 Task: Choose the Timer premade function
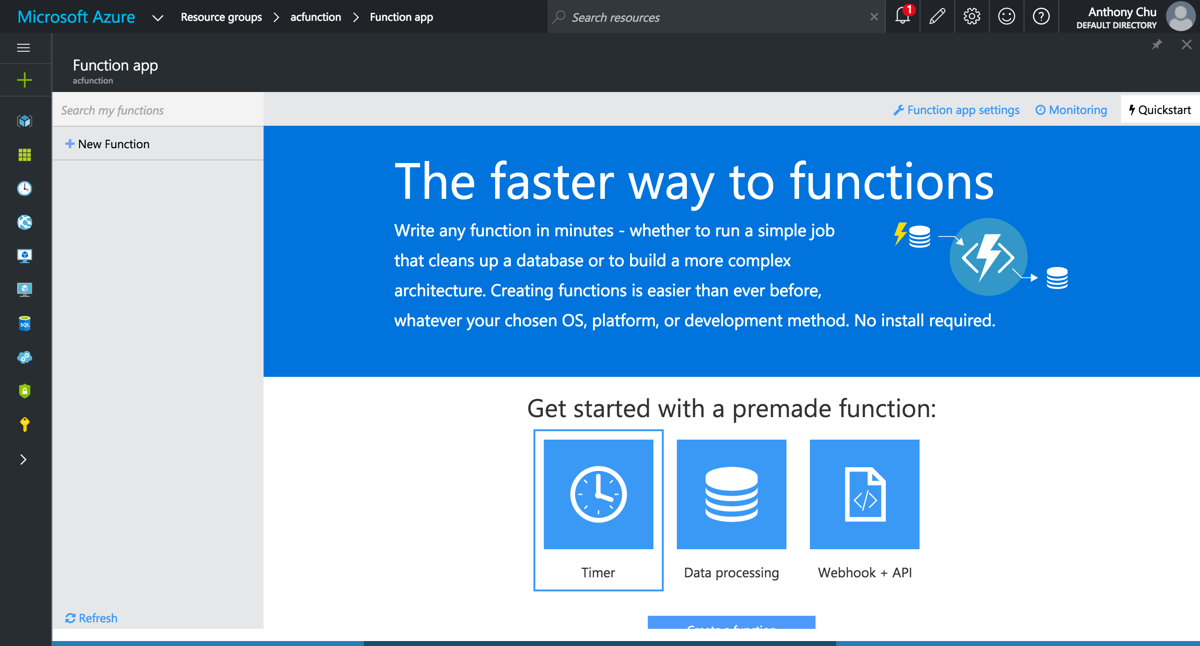click(598, 510)
